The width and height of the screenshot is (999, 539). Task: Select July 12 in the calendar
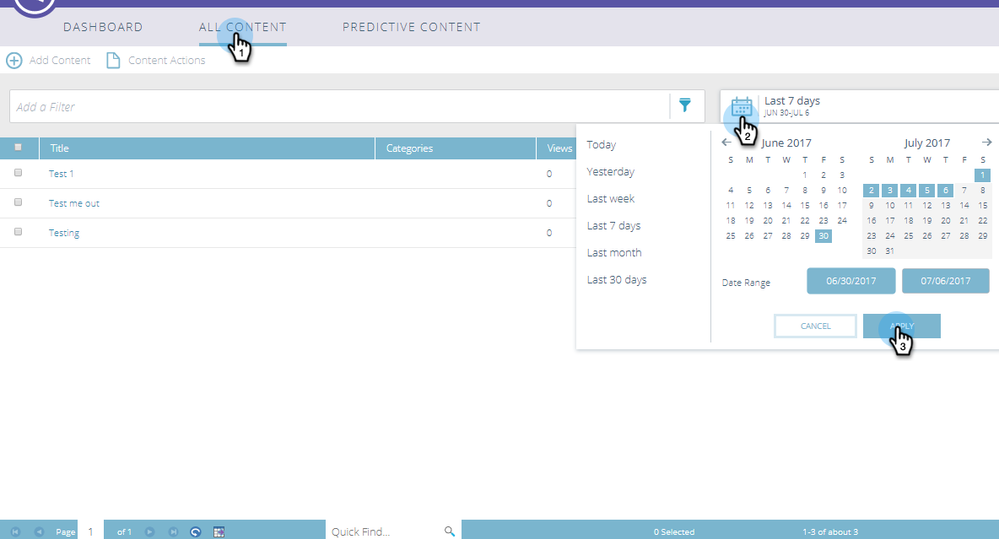tap(927, 205)
